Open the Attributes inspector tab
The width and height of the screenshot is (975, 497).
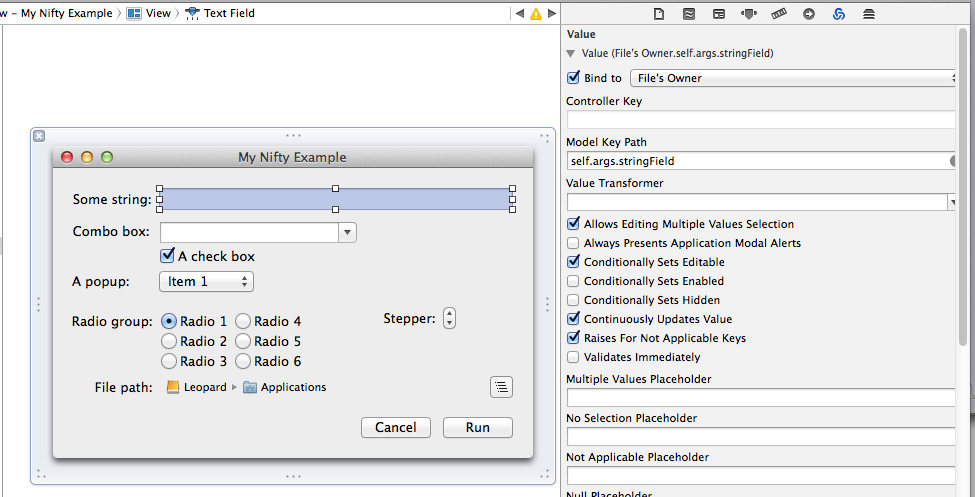tap(749, 14)
